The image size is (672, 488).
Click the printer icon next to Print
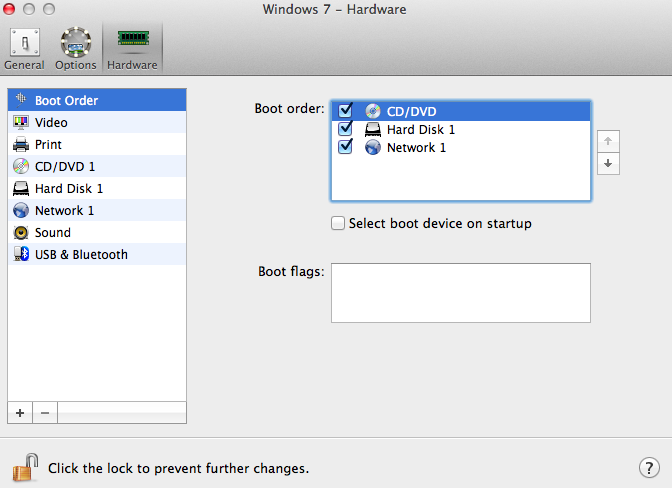(x=21, y=144)
